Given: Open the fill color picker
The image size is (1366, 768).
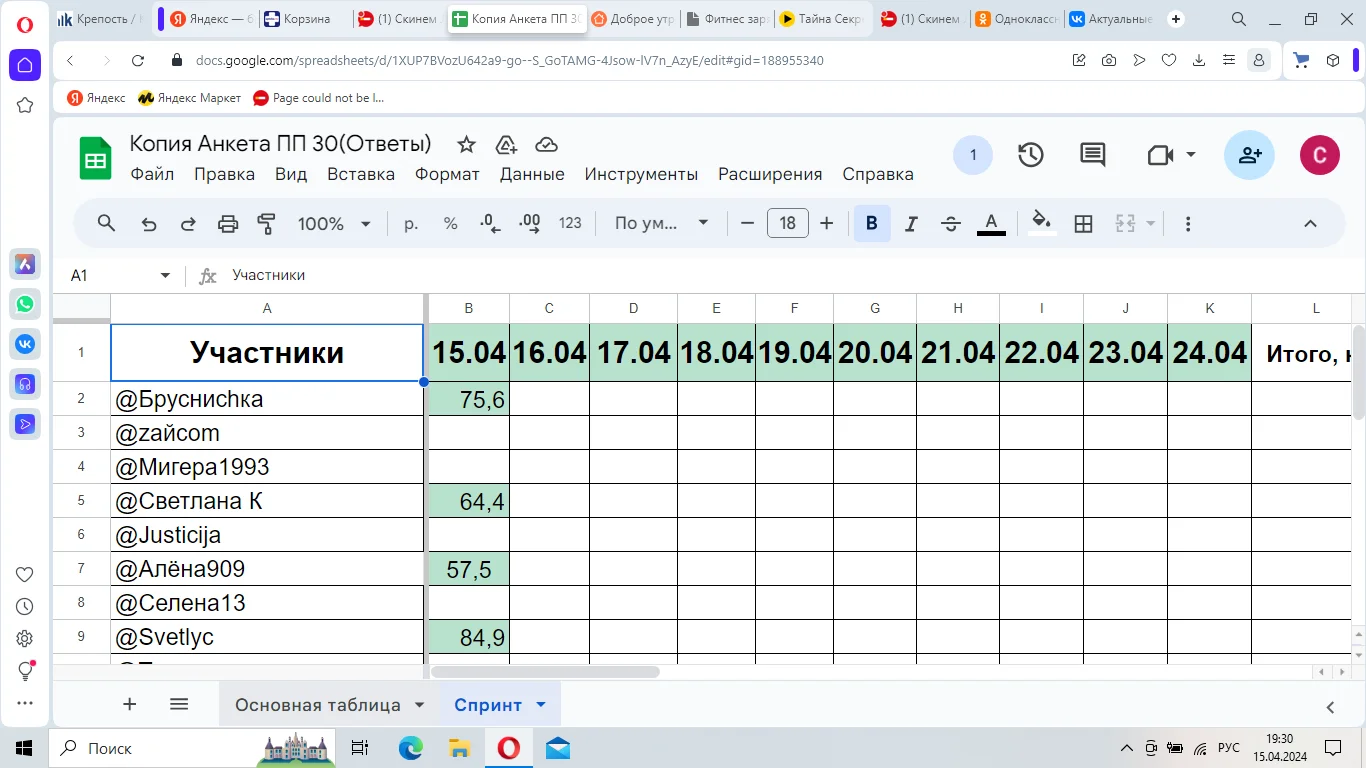Looking at the screenshot, I should pos(1041,223).
